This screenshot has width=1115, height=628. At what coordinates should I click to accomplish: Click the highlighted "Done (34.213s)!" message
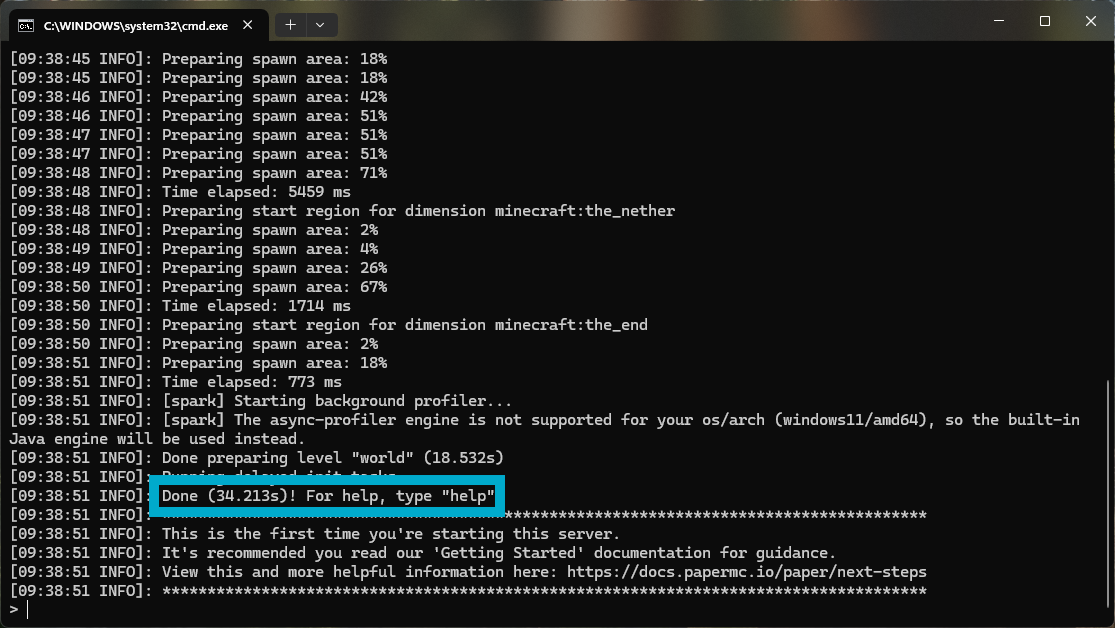pyautogui.click(x=328, y=496)
